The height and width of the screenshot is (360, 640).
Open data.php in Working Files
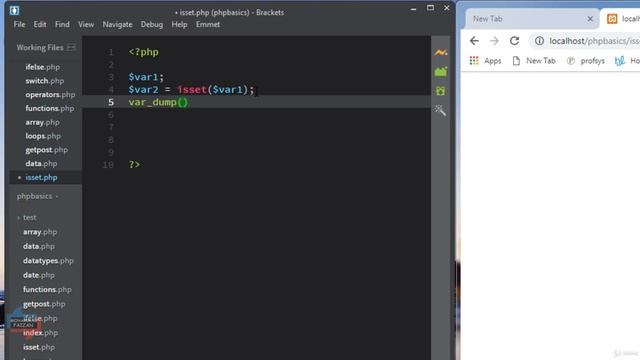click(41, 164)
